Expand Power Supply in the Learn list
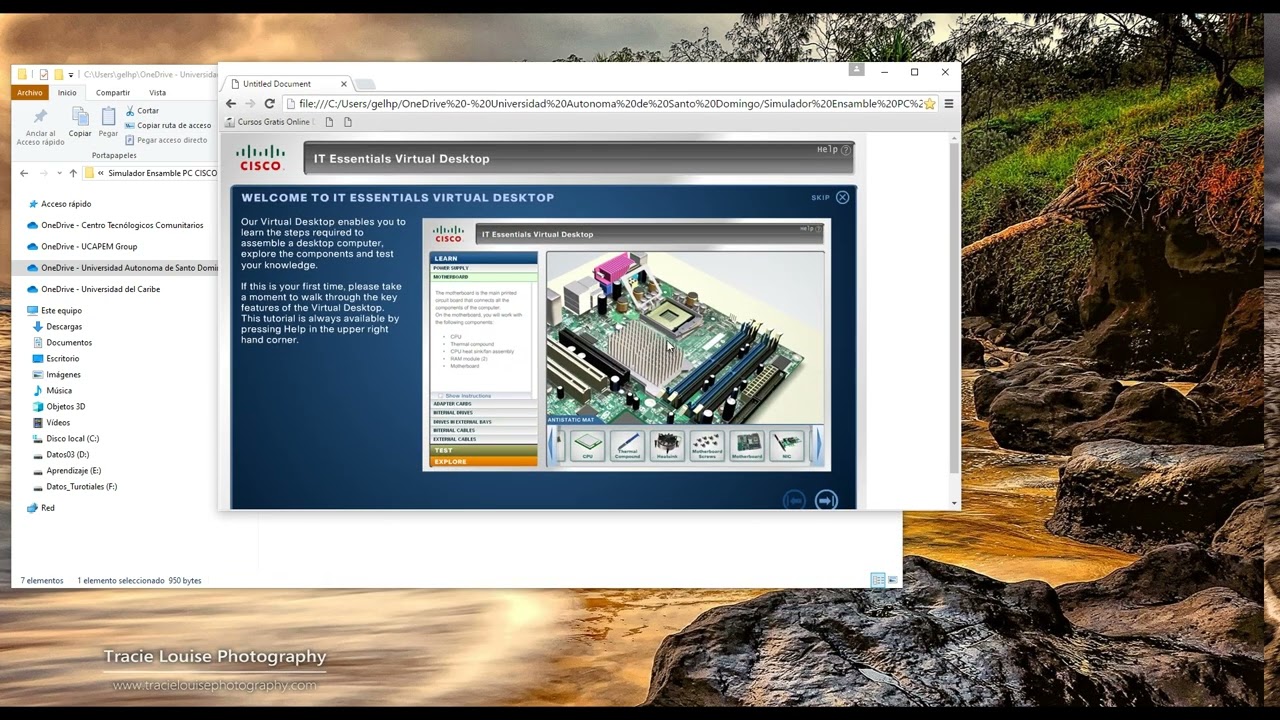This screenshot has height=720, width=1280. (x=484, y=268)
